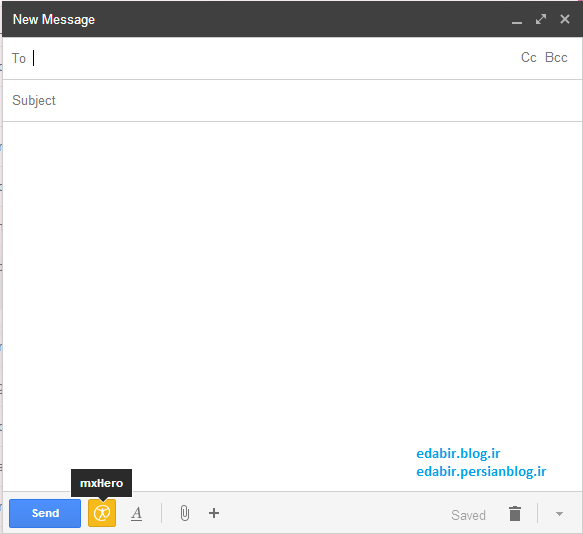583x534 pixels.
Task: Expand the more options arrow
Action: pyautogui.click(x=559, y=514)
